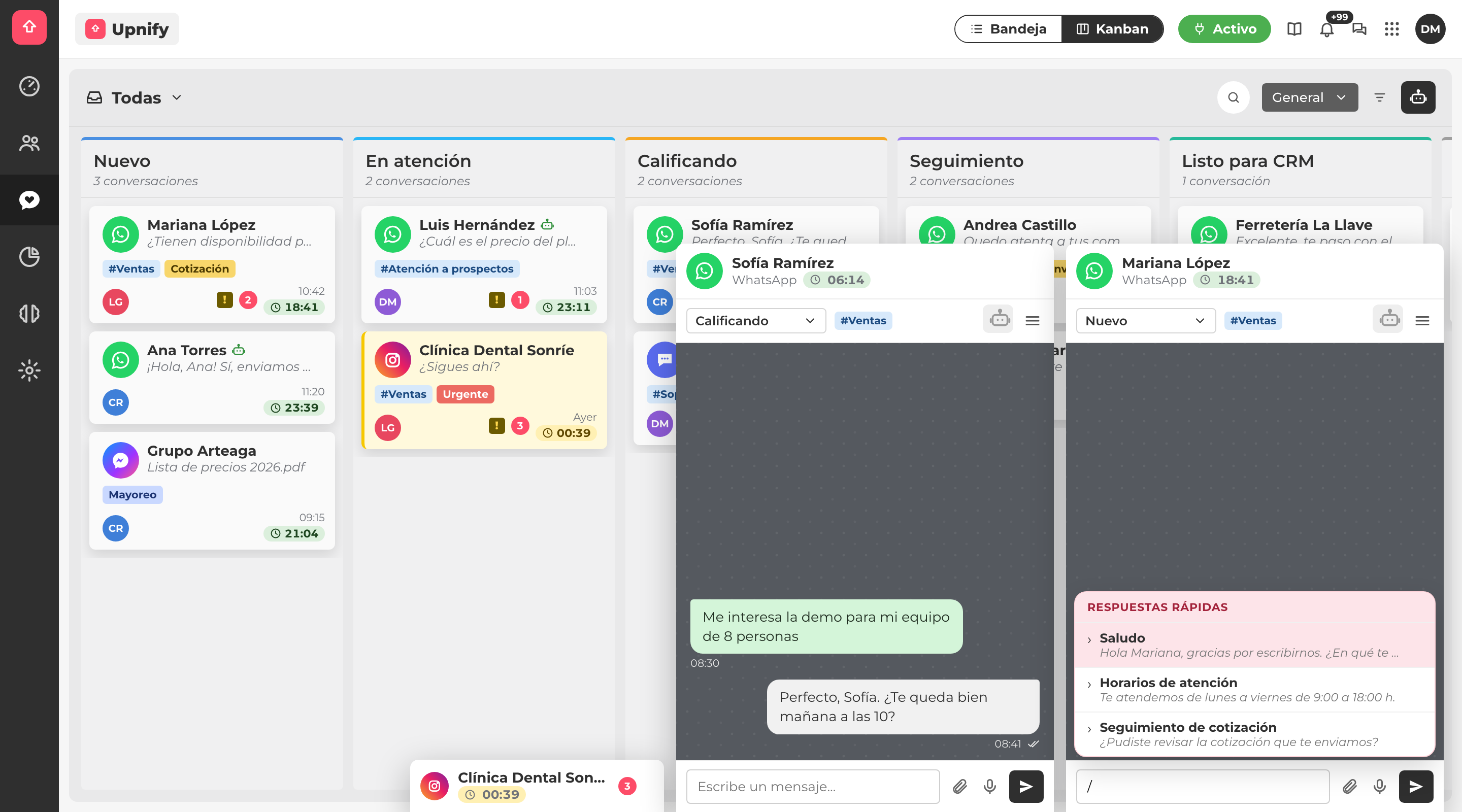
Task: Click the microphone icon in Mariana's chat
Action: point(1380,786)
